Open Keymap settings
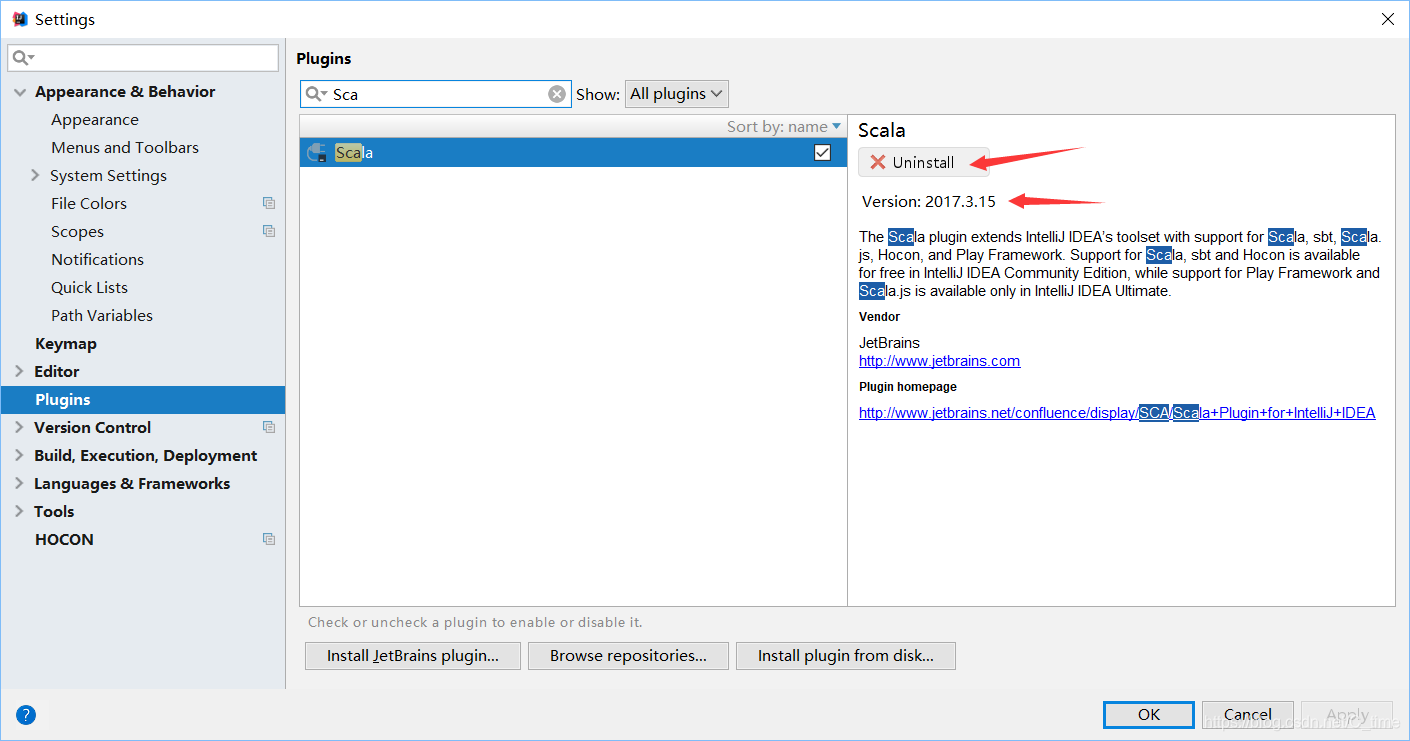Viewport: 1410px width, 741px height. tap(66, 343)
